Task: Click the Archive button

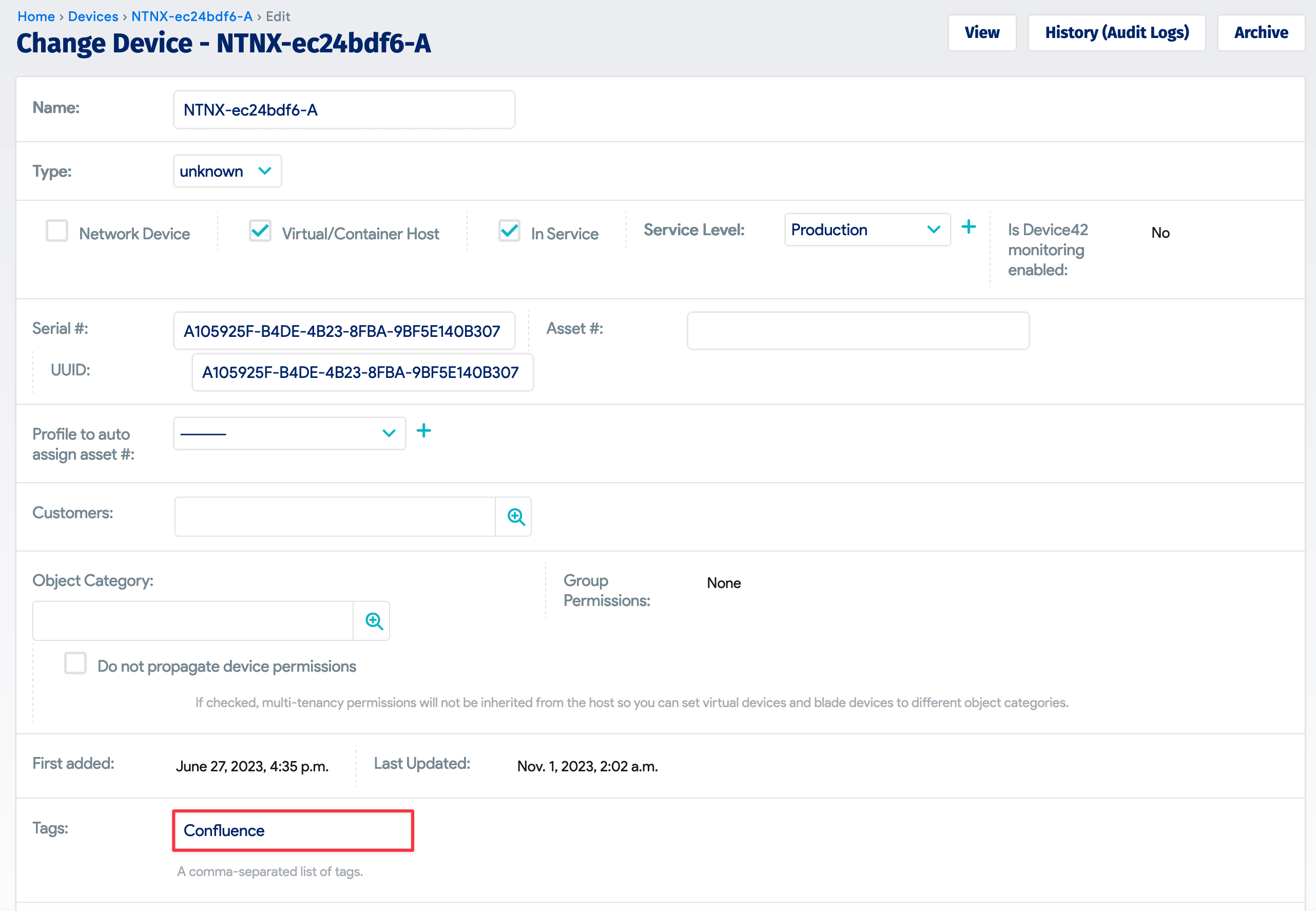Action: 1261,33
